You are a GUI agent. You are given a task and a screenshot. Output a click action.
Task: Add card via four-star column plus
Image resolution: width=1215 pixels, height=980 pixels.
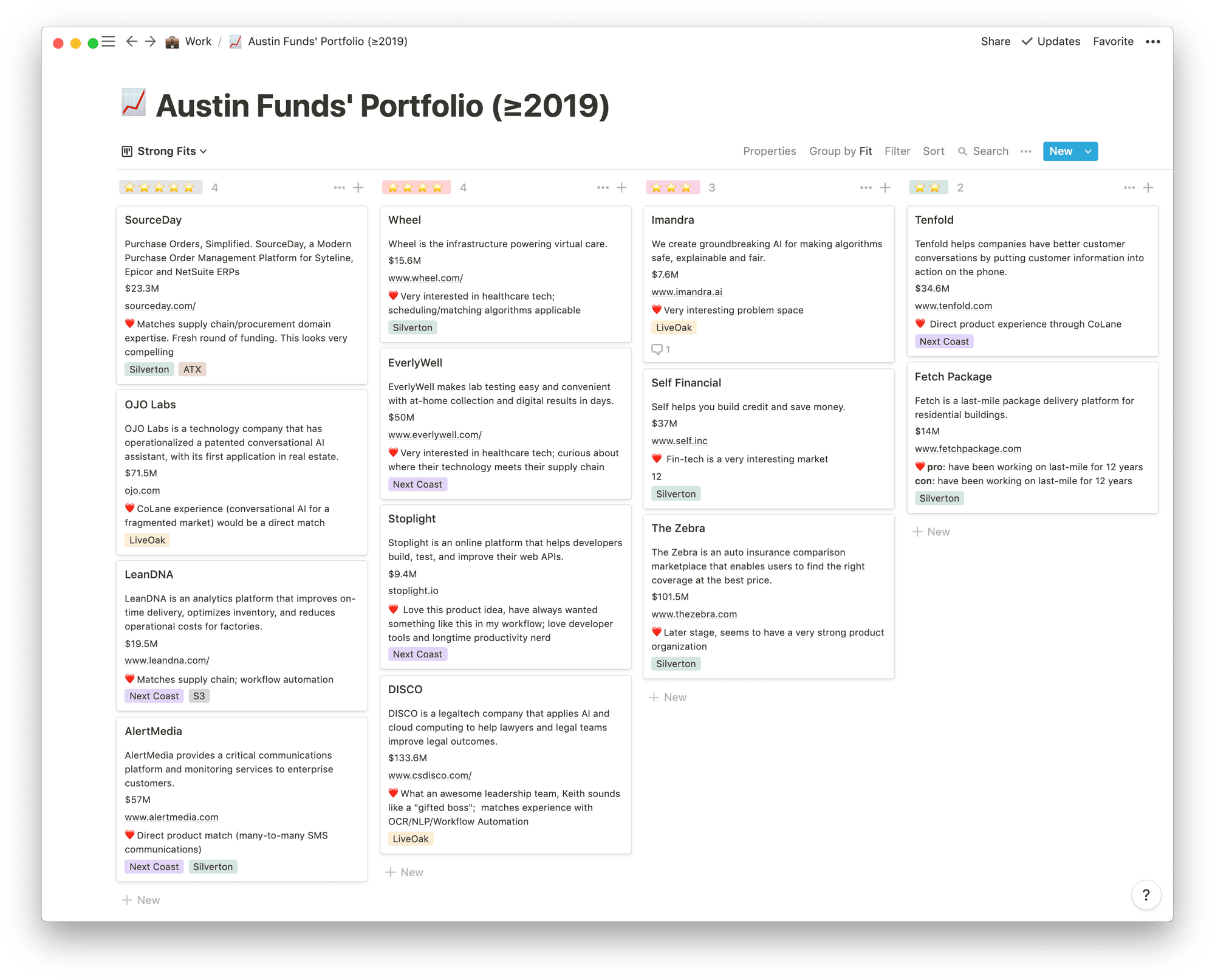point(622,188)
